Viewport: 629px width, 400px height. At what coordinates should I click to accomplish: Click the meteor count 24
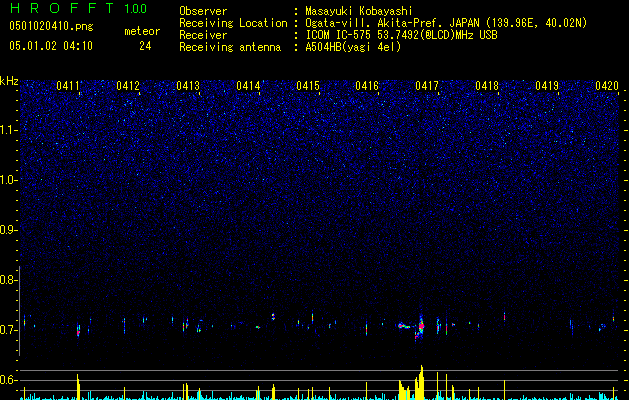pyautogui.click(x=145, y=46)
